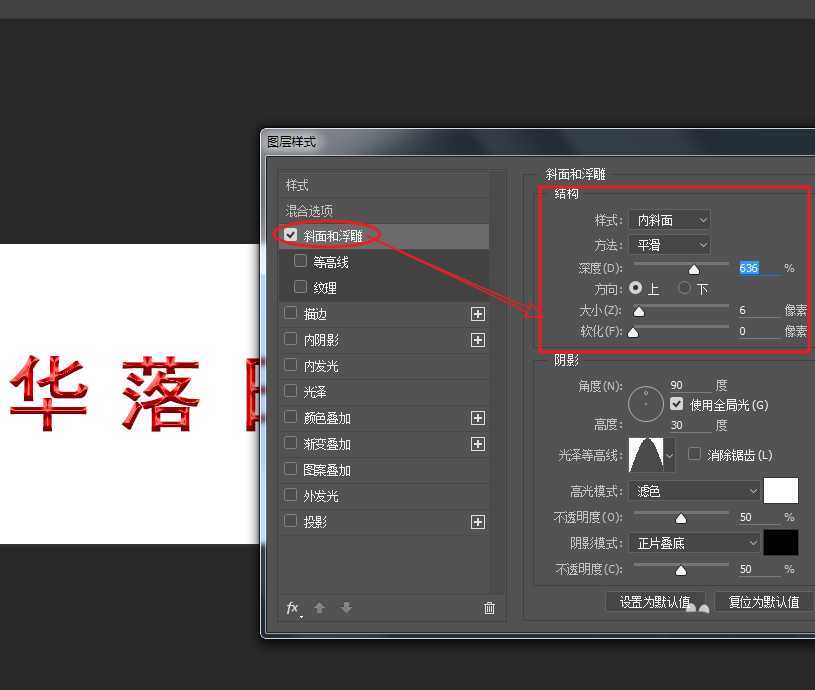Click plus icon beside 颜色叠加
This screenshot has height=690, width=815.
(x=478, y=418)
